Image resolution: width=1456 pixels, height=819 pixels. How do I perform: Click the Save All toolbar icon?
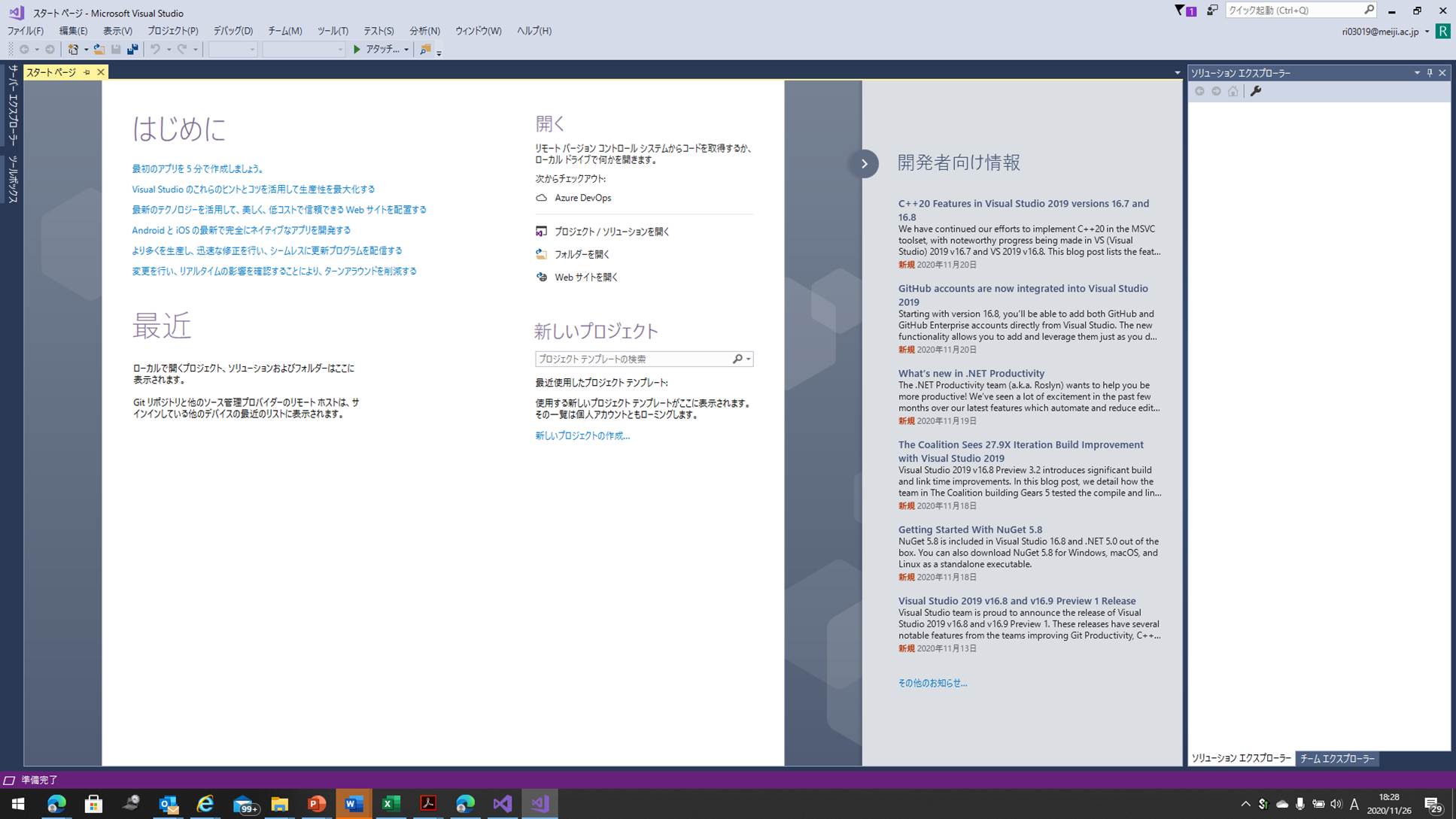[x=132, y=50]
